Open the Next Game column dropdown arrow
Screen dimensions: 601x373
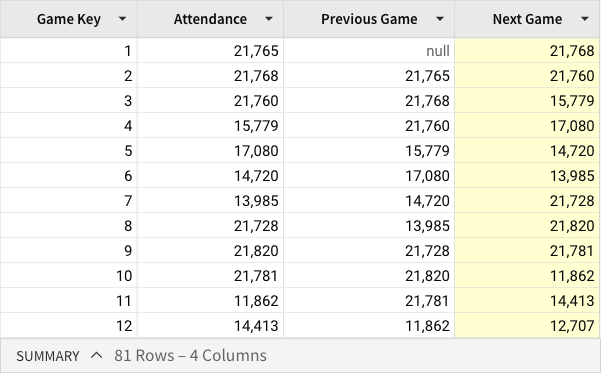click(585, 19)
